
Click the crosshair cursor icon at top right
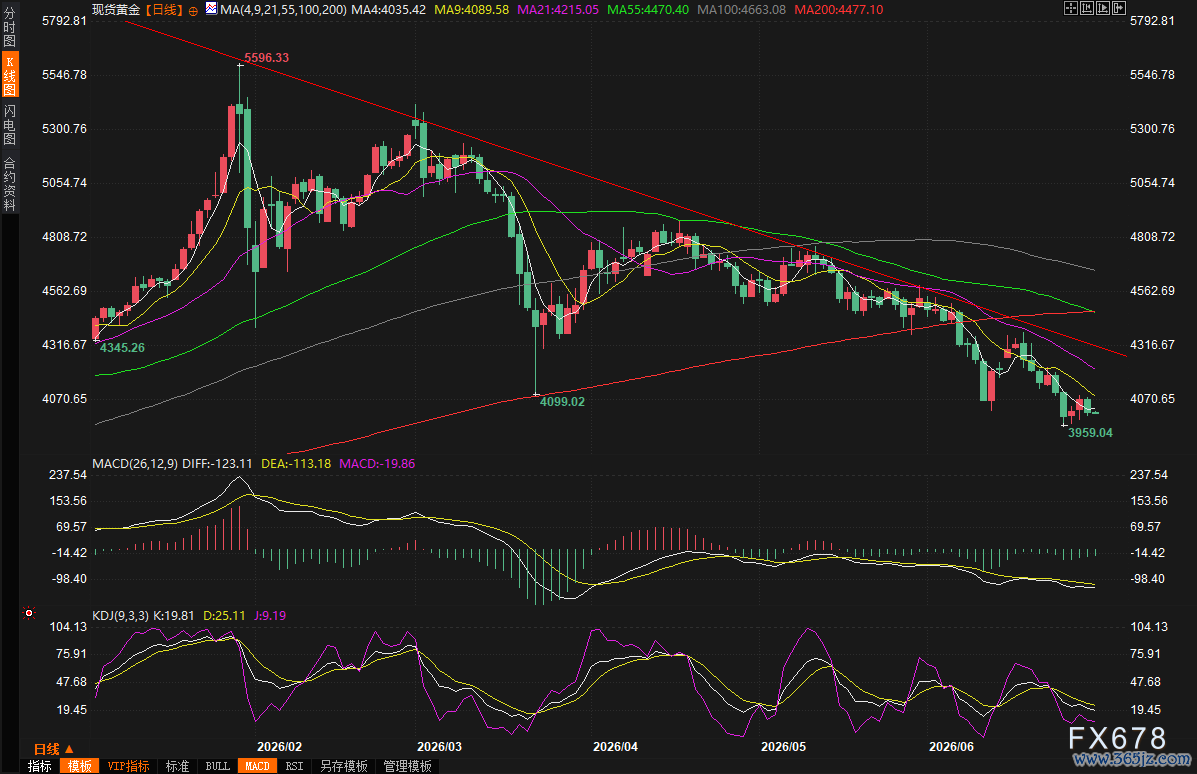tap(1071, 8)
